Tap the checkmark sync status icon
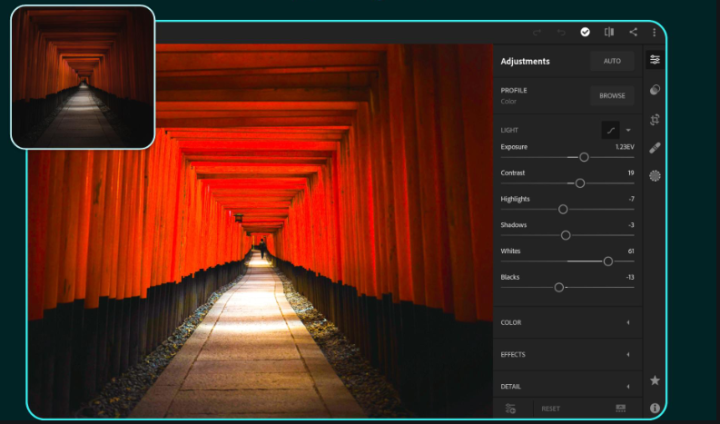Screen dimensions: 720x424 pos(585,32)
